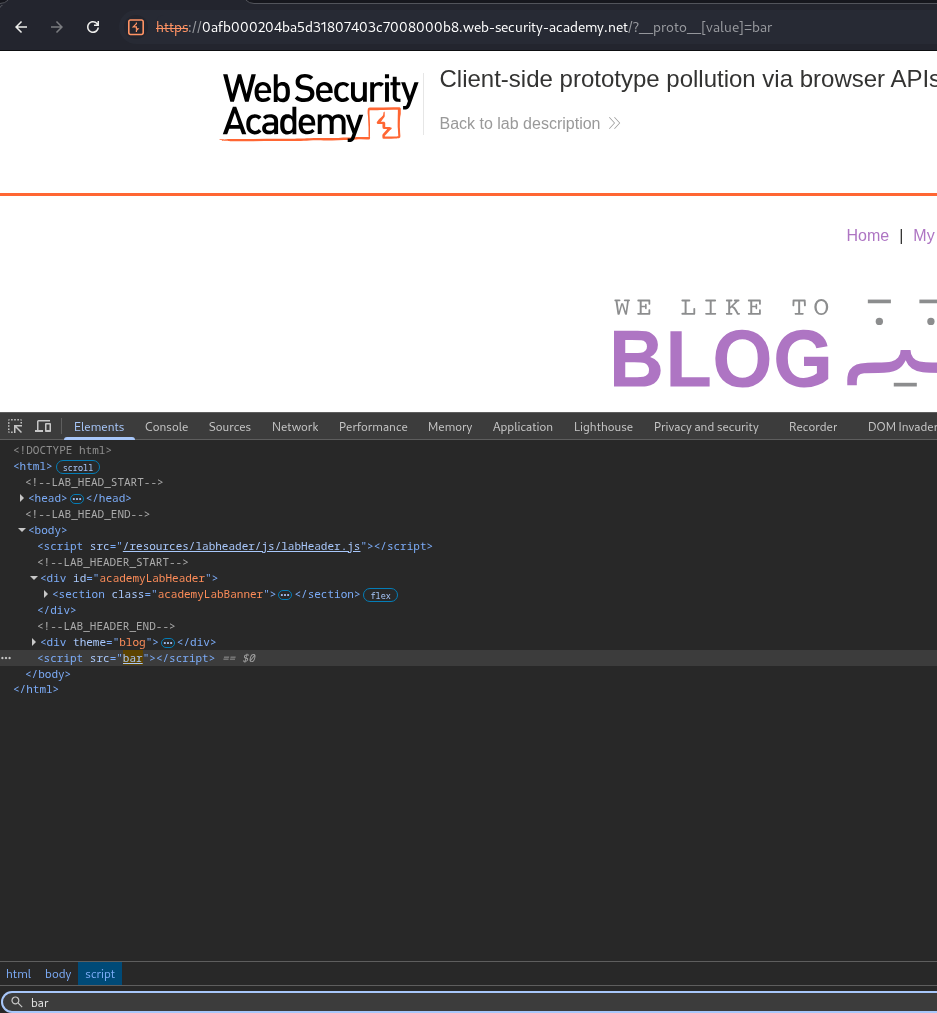Image resolution: width=937 pixels, height=1013 pixels.
Task: Toggle the scroll badge next to html
Action: [x=78, y=467]
